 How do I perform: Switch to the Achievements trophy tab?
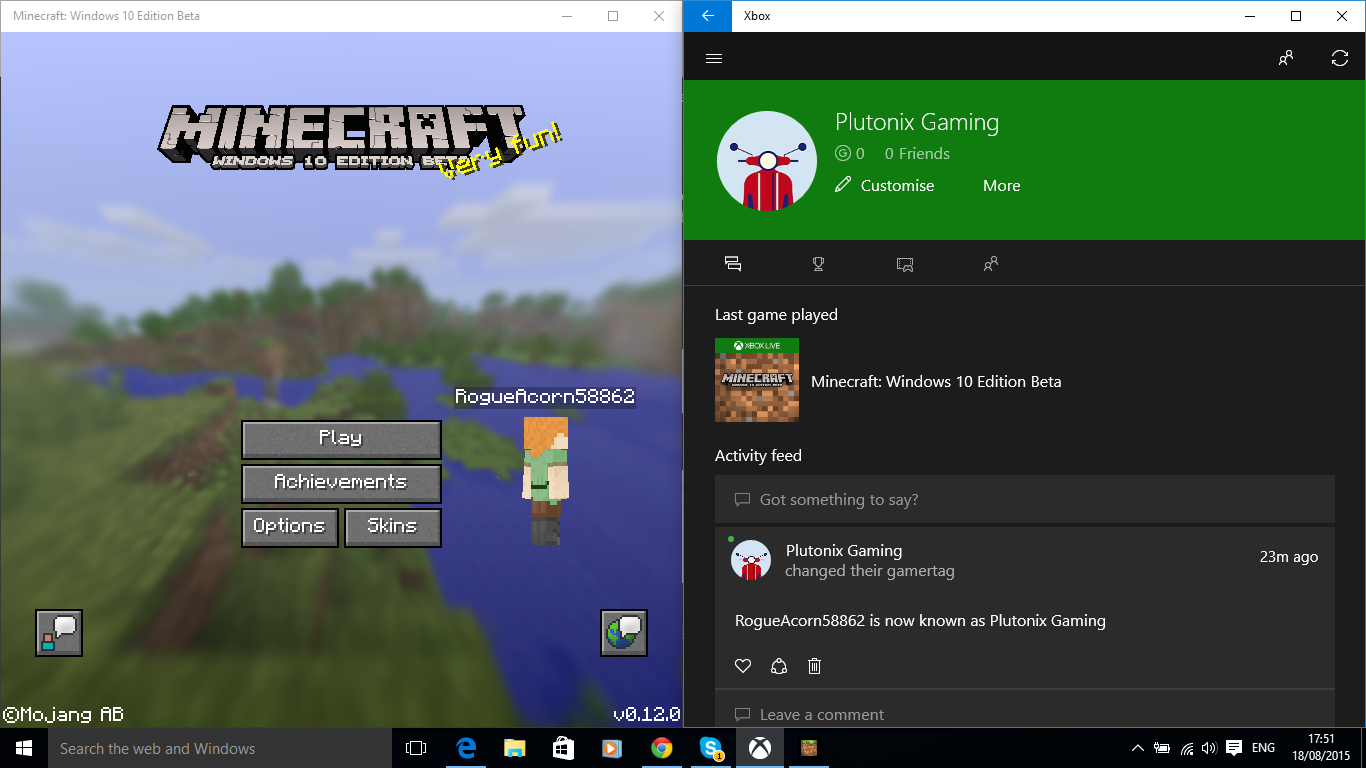pyautogui.click(x=818, y=264)
